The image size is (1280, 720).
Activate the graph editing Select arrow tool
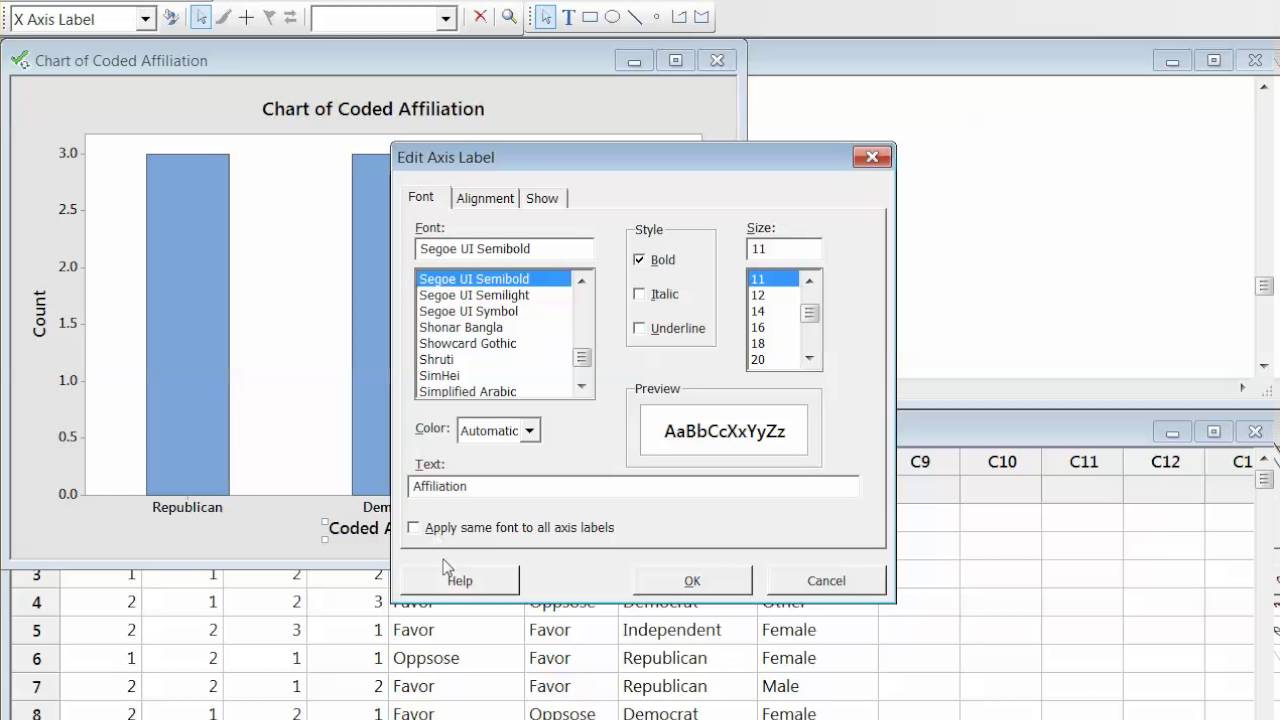pyautogui.click(x=200, y=17)
